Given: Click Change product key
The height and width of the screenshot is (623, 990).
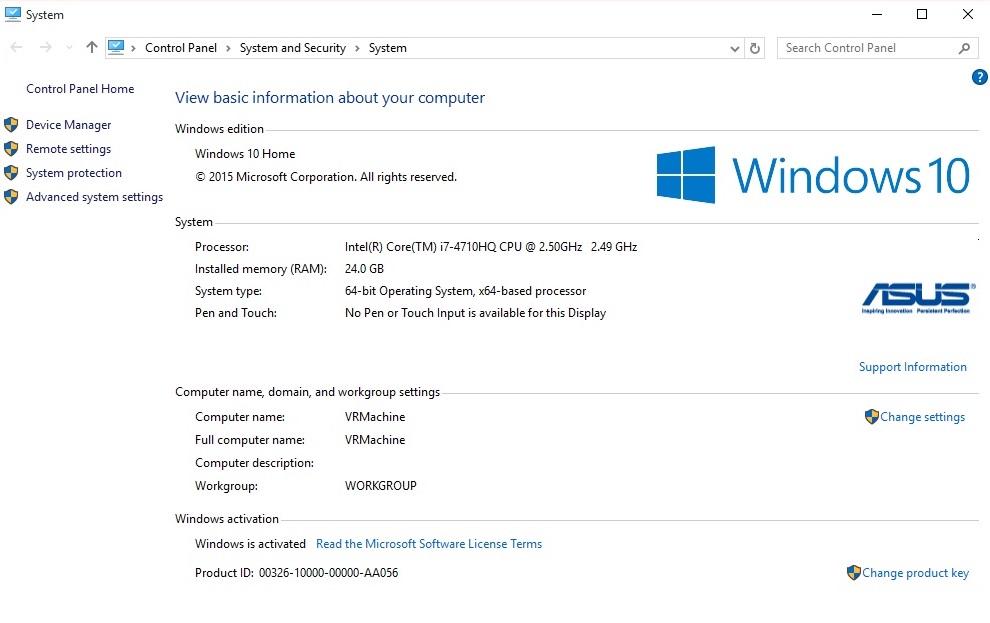Looking at the screenshot, I should click(x=915, y=573).
